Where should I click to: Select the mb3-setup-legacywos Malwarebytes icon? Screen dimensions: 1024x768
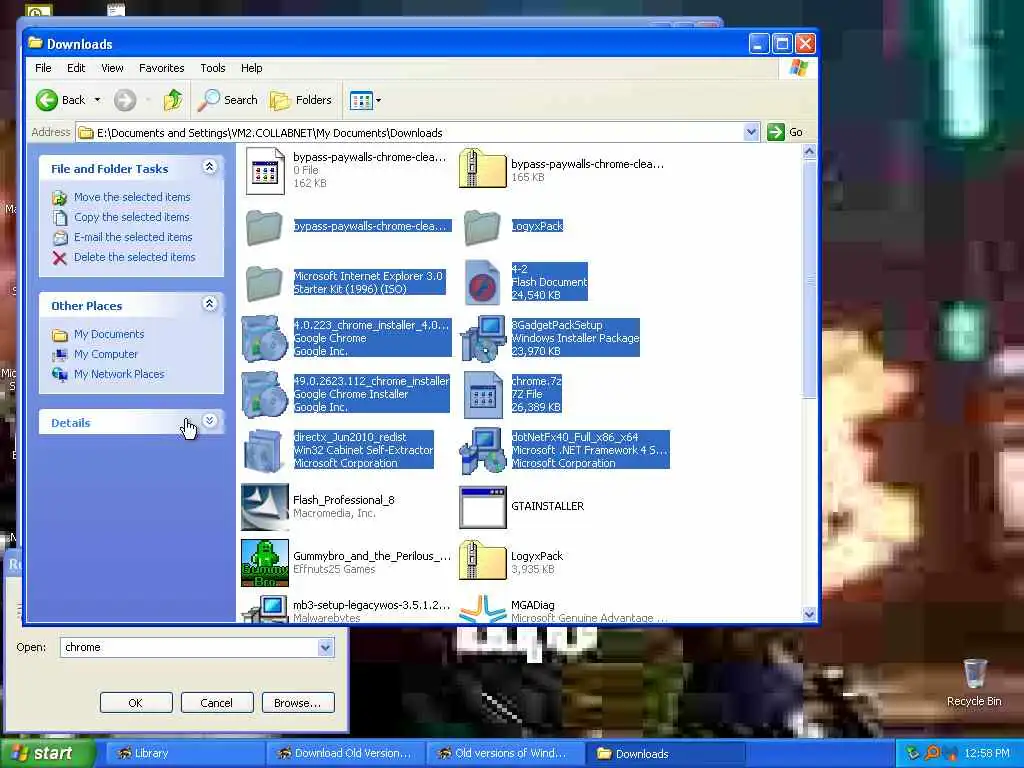[x=264, y=609]
